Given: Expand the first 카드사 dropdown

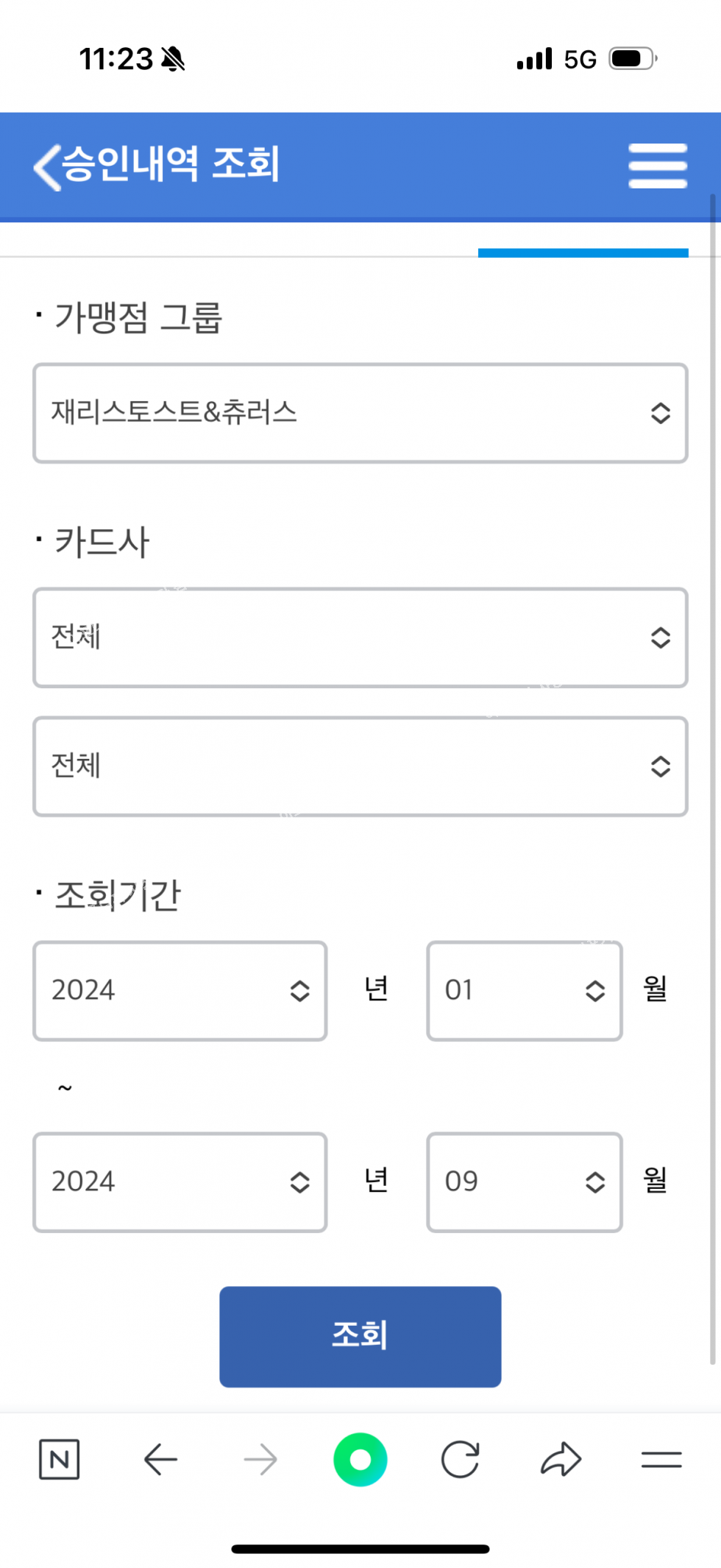Looking at the screenshot, I should (x=360, y=638).
